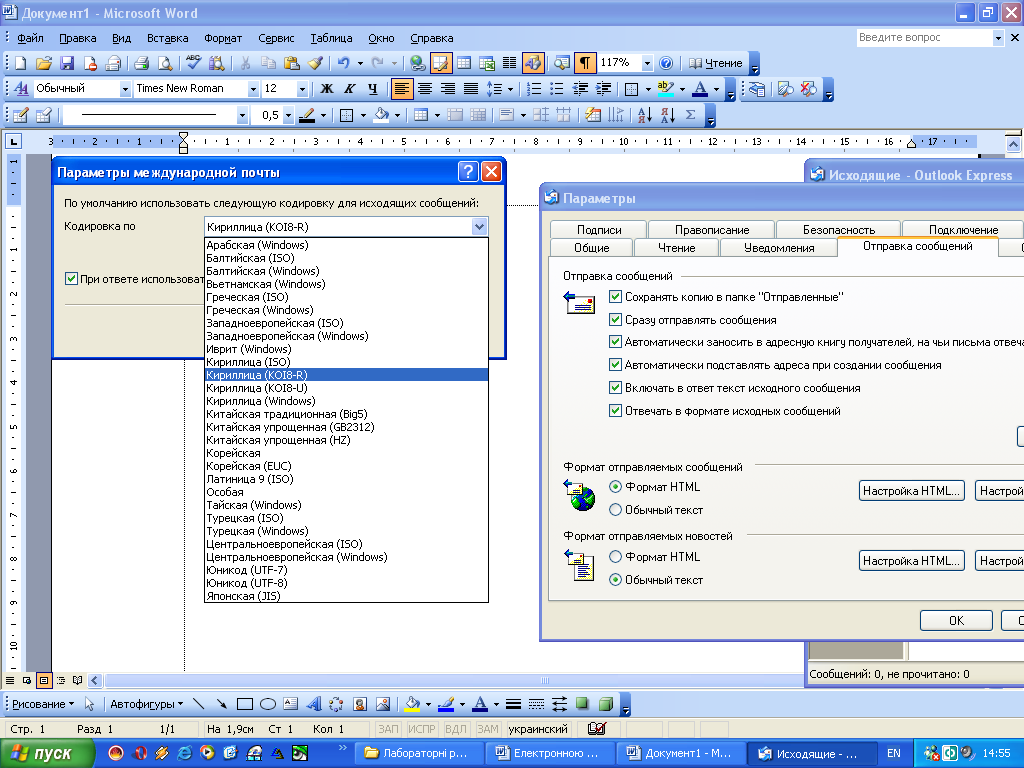The height and width of the screenshot is (768, 1024).
Task: Click AutoSum sigma icon
Action: pos(690,116)
